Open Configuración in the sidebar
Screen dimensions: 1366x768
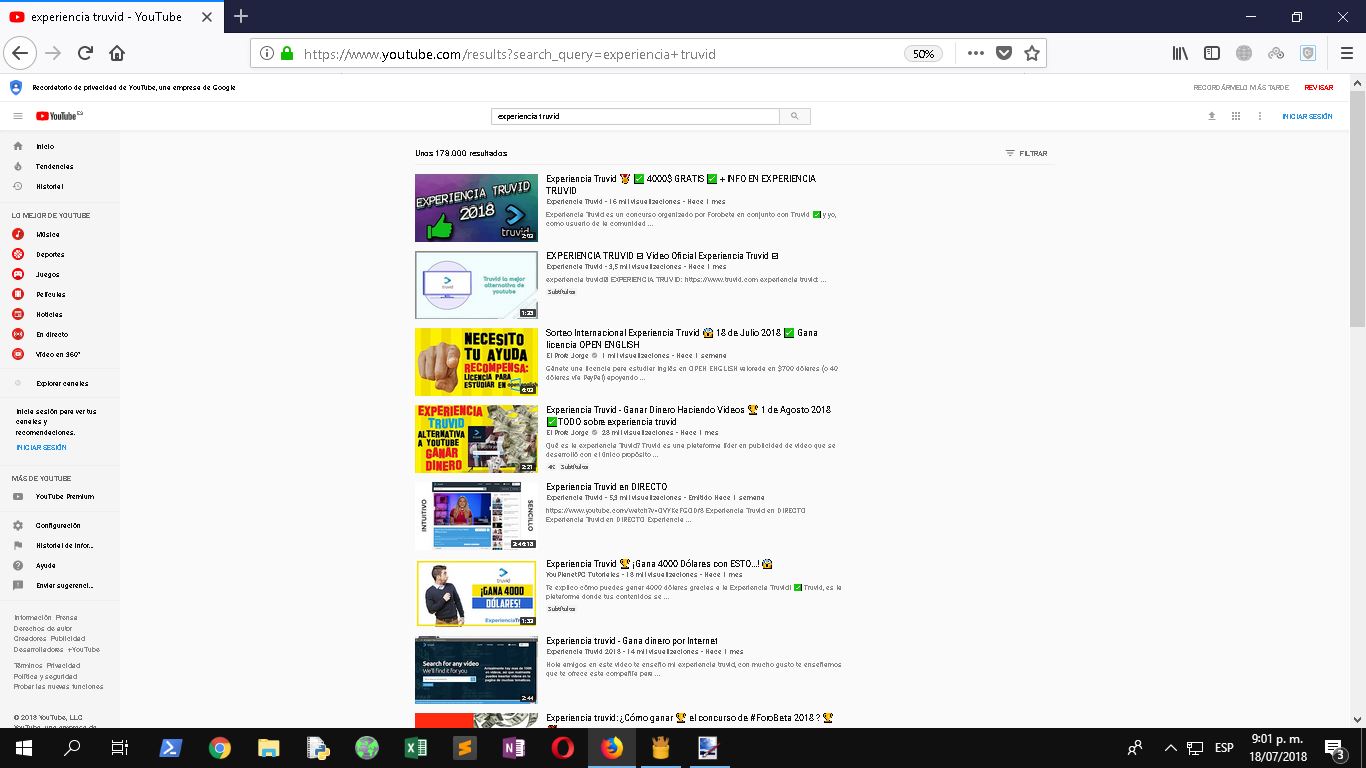click(x=60, y=525)
